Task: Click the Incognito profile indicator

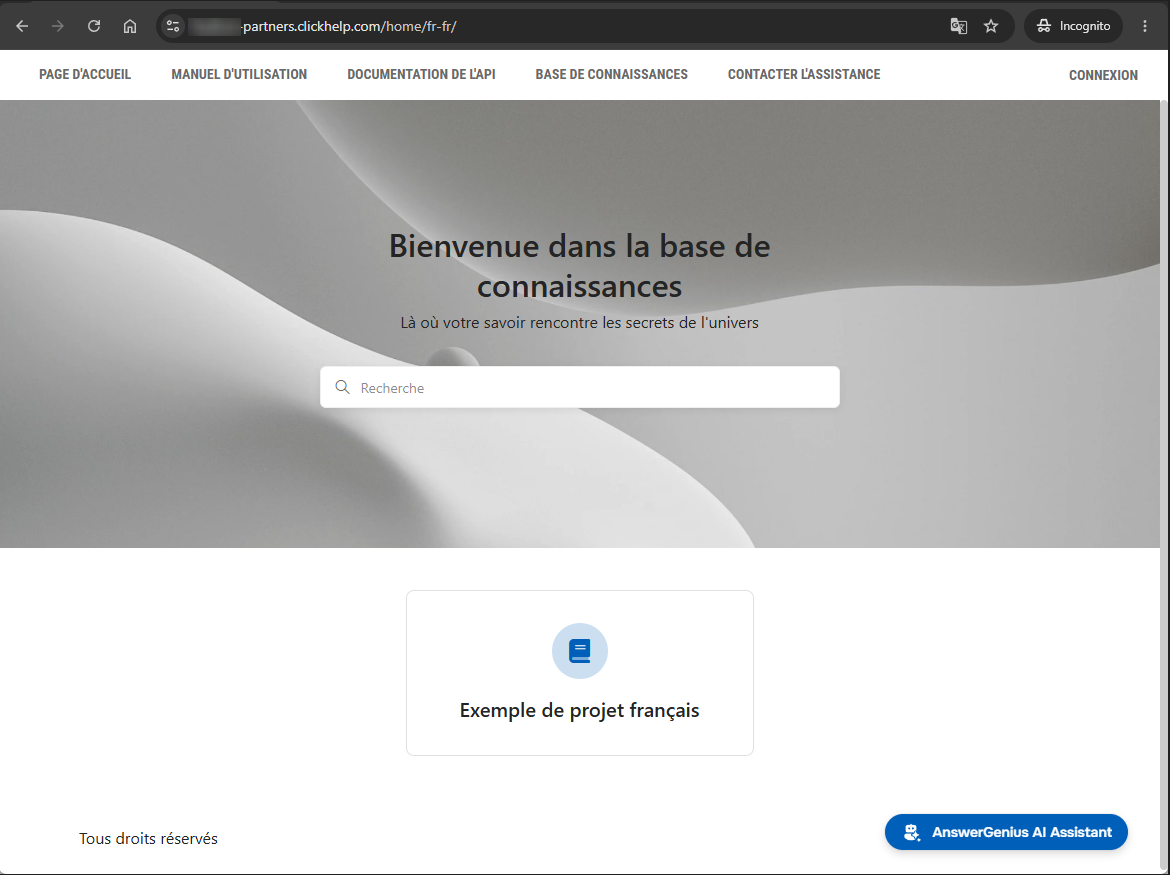Action: (1074, 26)
